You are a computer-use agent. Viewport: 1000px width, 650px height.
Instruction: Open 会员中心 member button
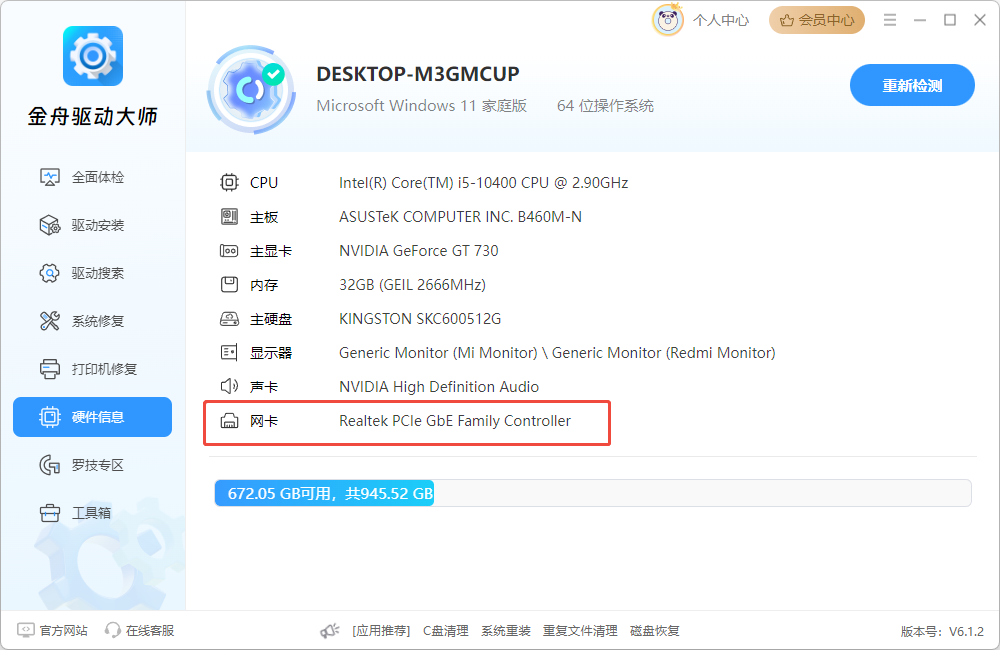tap(816, 20)
